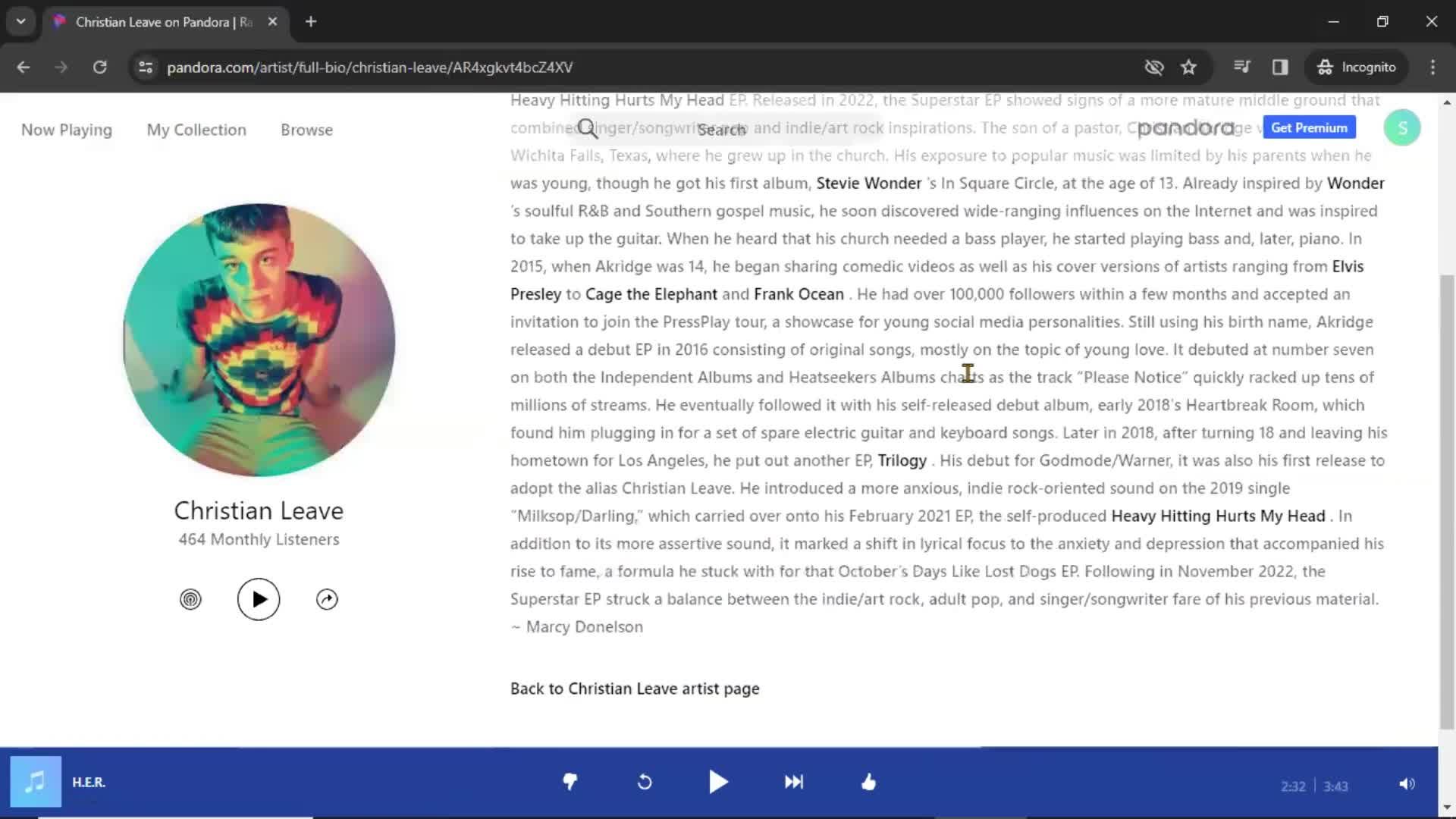Click the replay/repeat icon in playback bar
Viewport: 1456px width, 819px height.
[645, 783]
